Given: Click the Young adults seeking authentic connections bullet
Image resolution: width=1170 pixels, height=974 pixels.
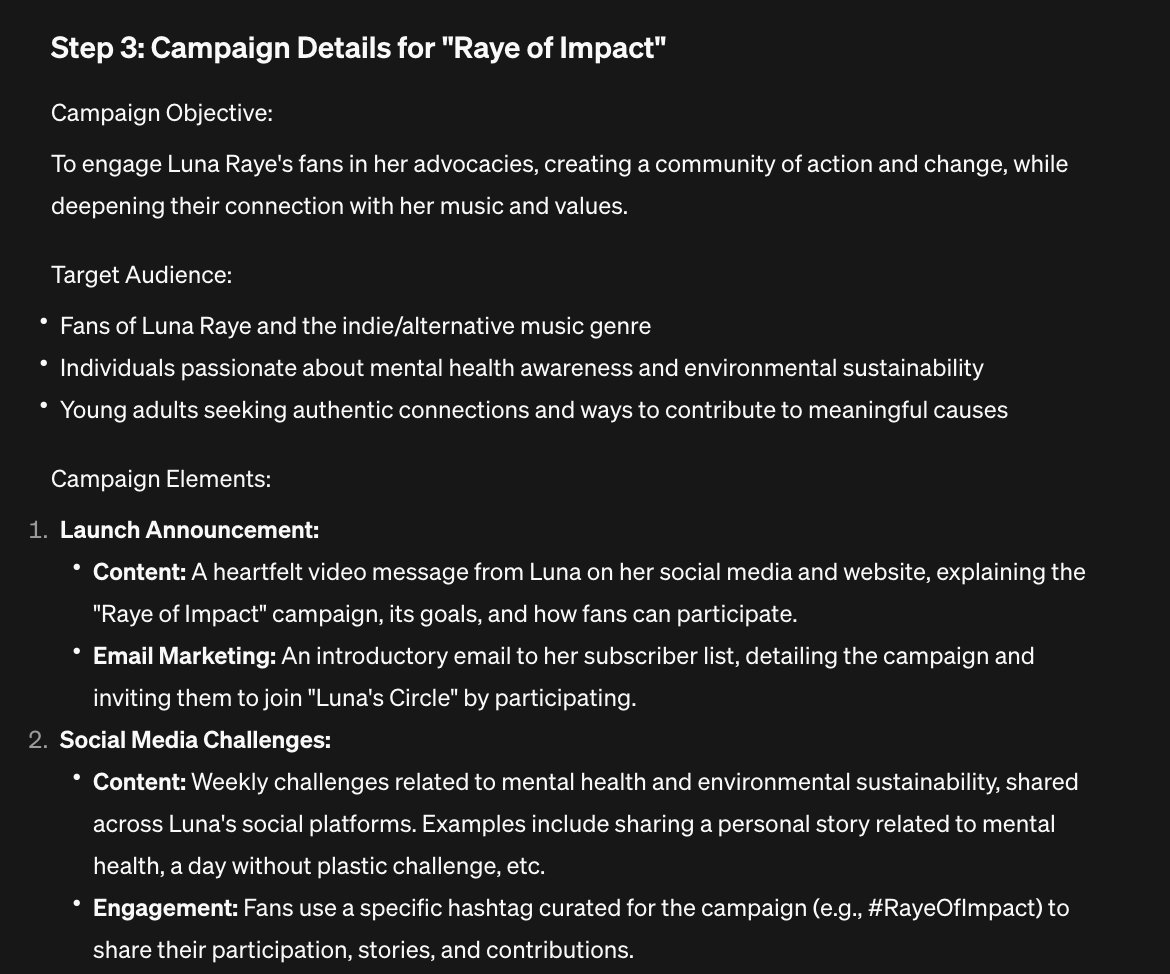Looking at the screenshot, I should [x=534, y=410].
